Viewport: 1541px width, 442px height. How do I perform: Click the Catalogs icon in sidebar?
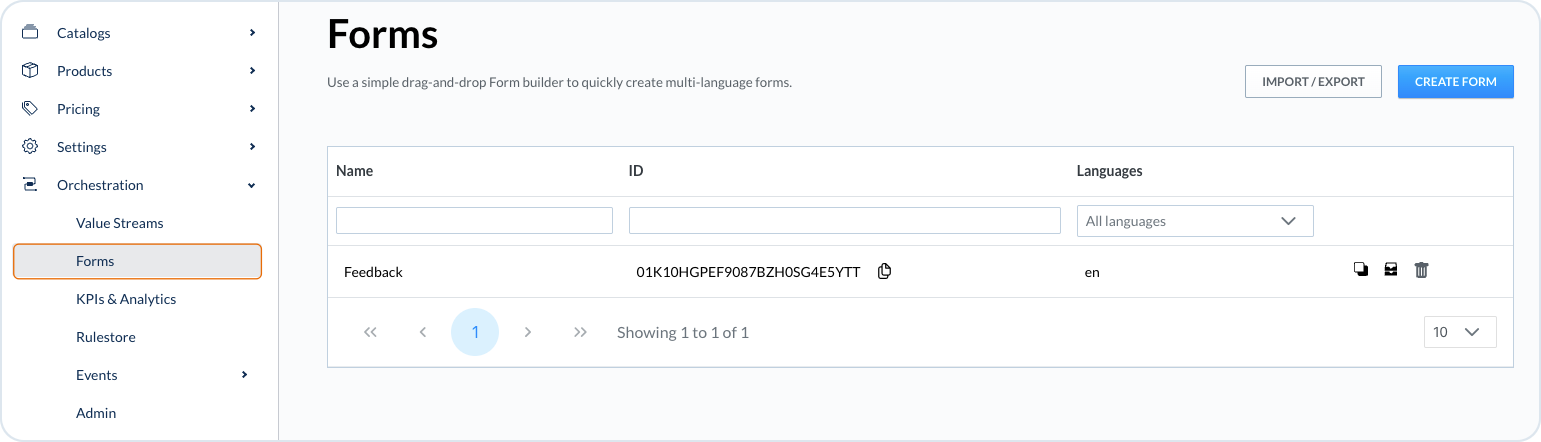coord(30,33)
